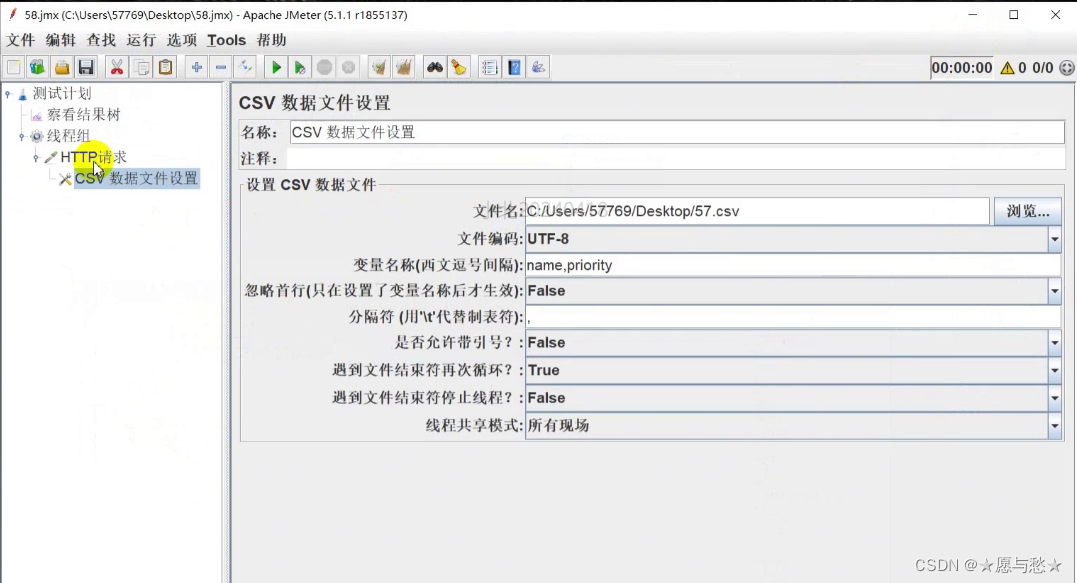Click the 变量名称 field with name,priority
The height and width of the screenshot is (583, 1077).
tap(793, 265)
